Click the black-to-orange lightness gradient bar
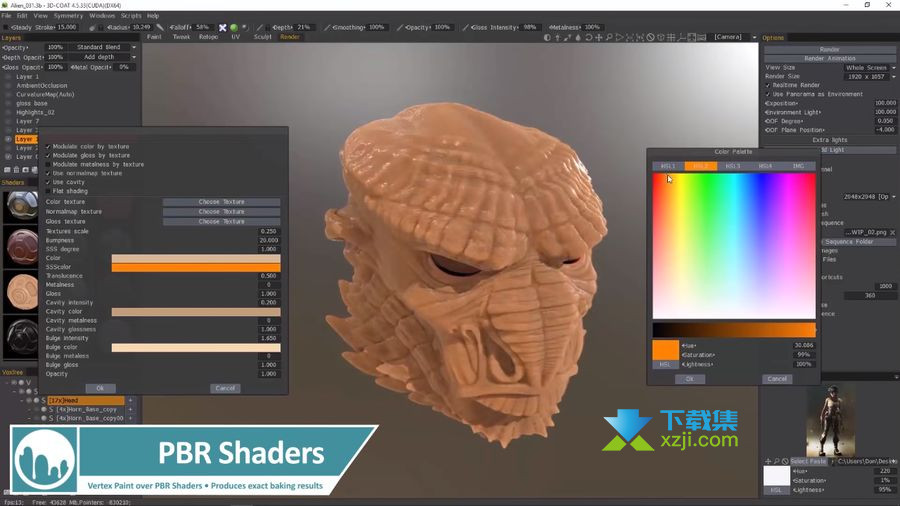Screen dimensions: 900x506 pyautogui.click(x=734, y=330)
